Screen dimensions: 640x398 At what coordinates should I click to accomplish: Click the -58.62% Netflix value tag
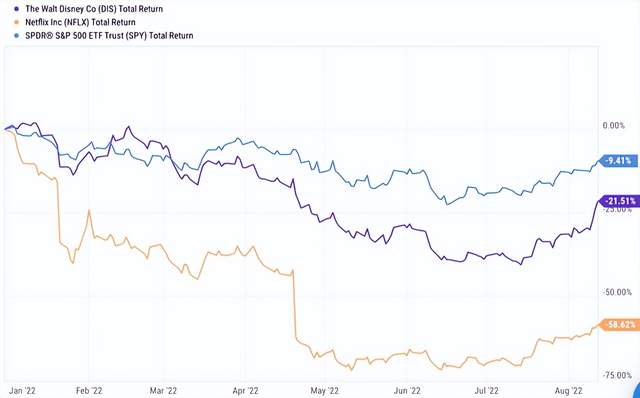click(619, 325)
